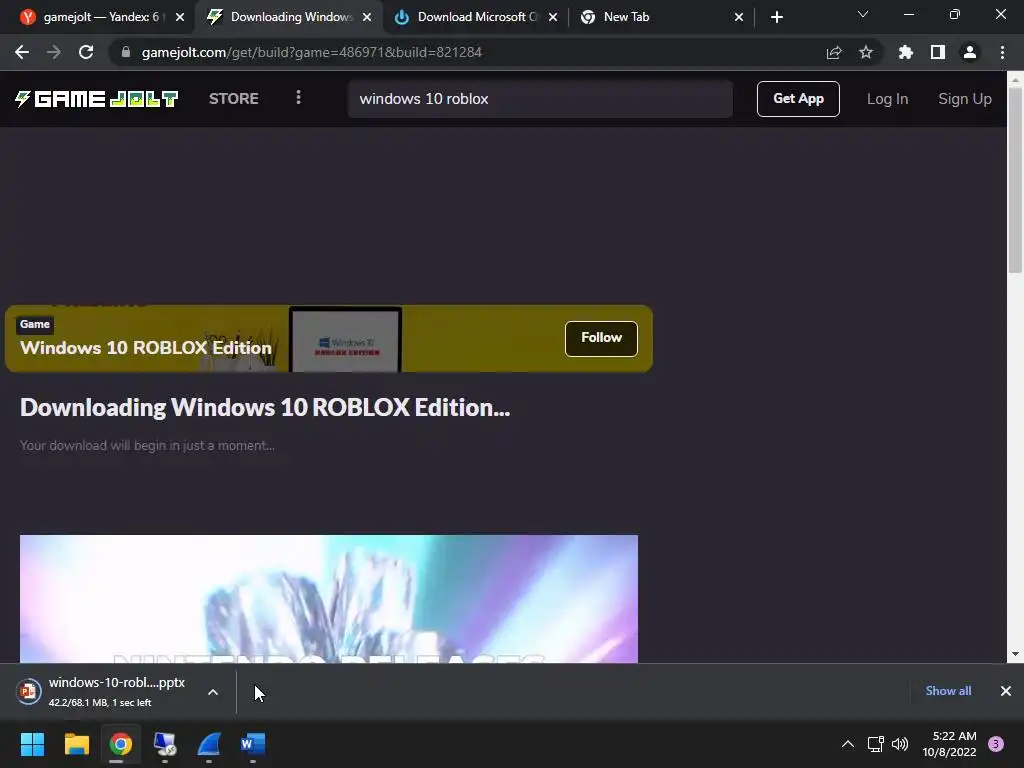Click the Chrome taskbar icon
Image resolution: width=1024 pixels, height=768 pixels.
coord(120,744)
